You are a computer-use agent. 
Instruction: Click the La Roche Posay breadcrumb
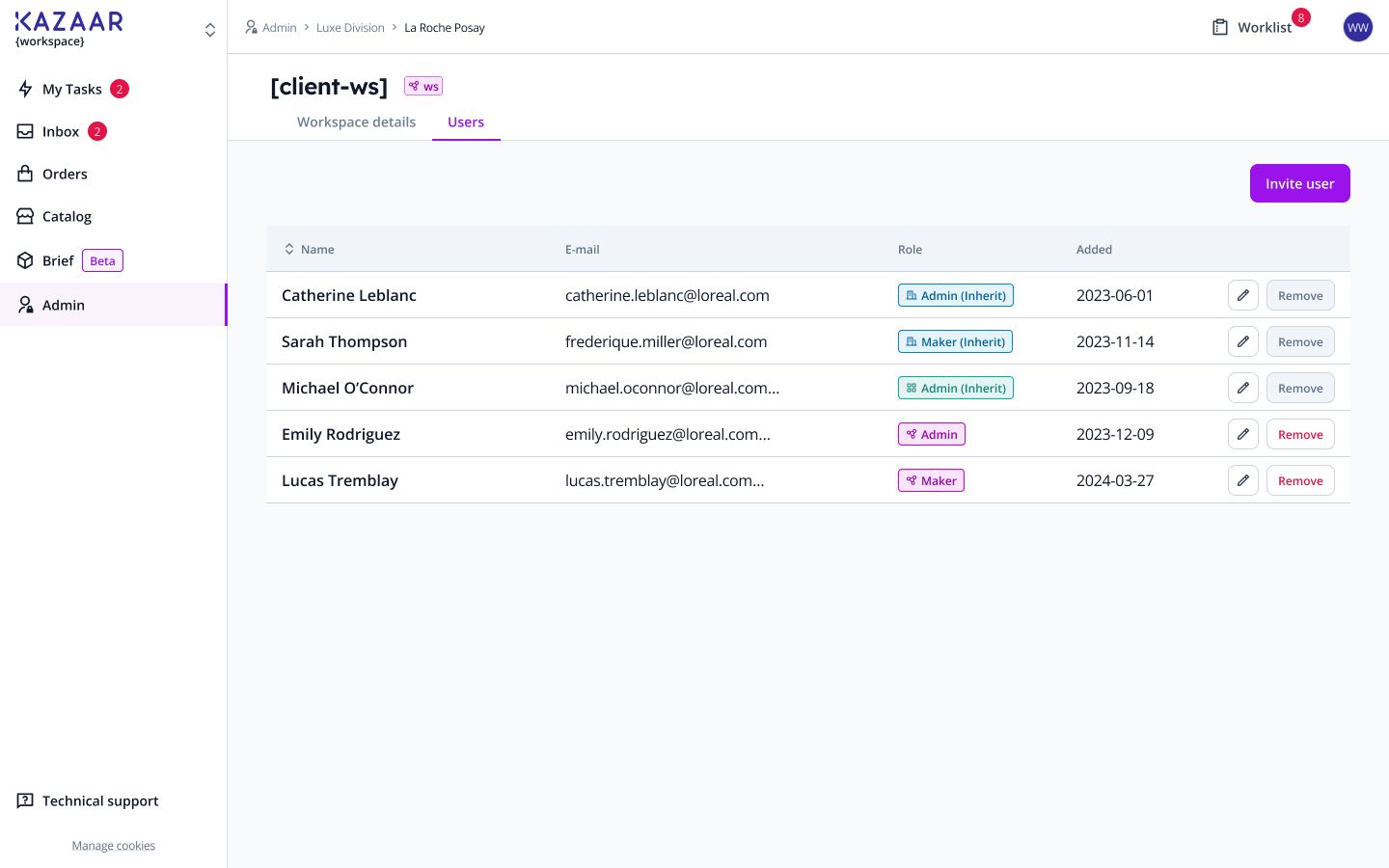click(x=445, y=28)
